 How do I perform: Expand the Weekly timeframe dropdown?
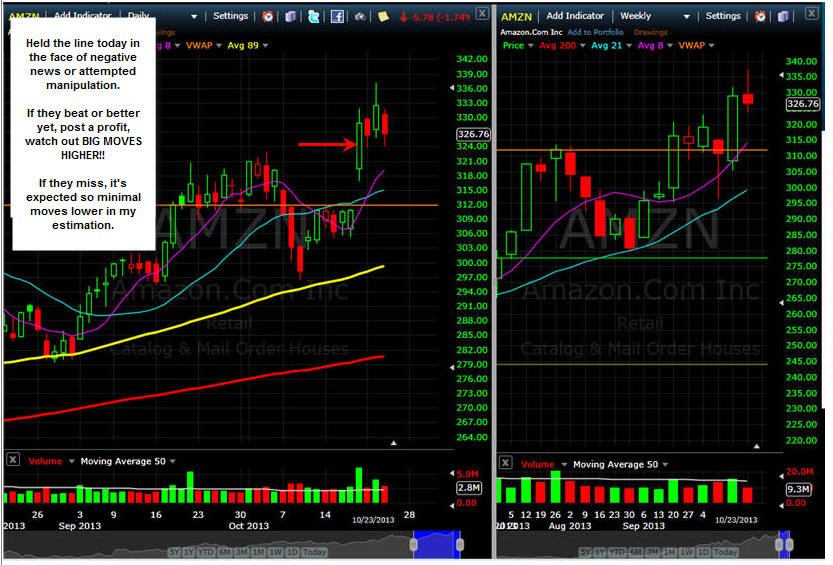click(x=686, y=17)
